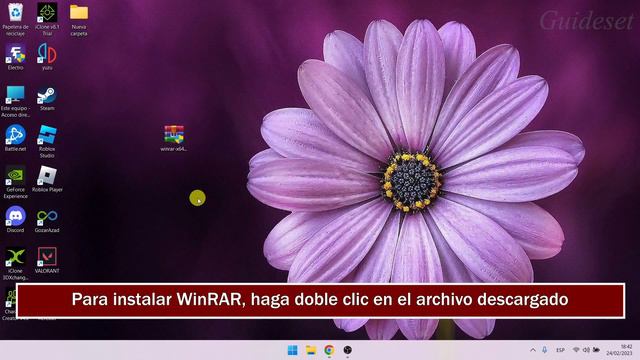Viewport: 640px width, 360px height.
Task: Open OBS Studio from the taskbar
Action: point(347,350)
